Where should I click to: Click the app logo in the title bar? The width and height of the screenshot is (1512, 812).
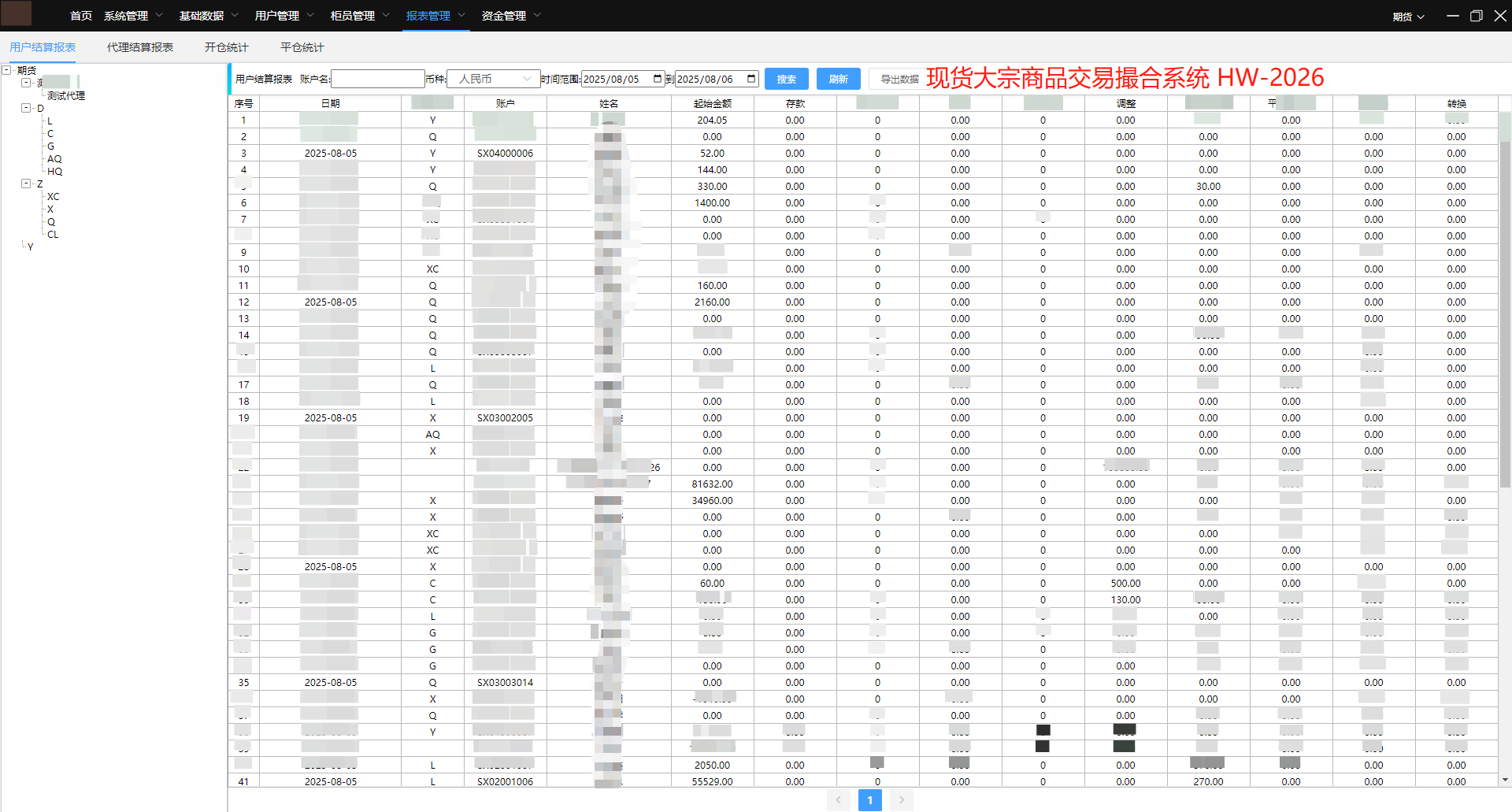tap(17, 13)
